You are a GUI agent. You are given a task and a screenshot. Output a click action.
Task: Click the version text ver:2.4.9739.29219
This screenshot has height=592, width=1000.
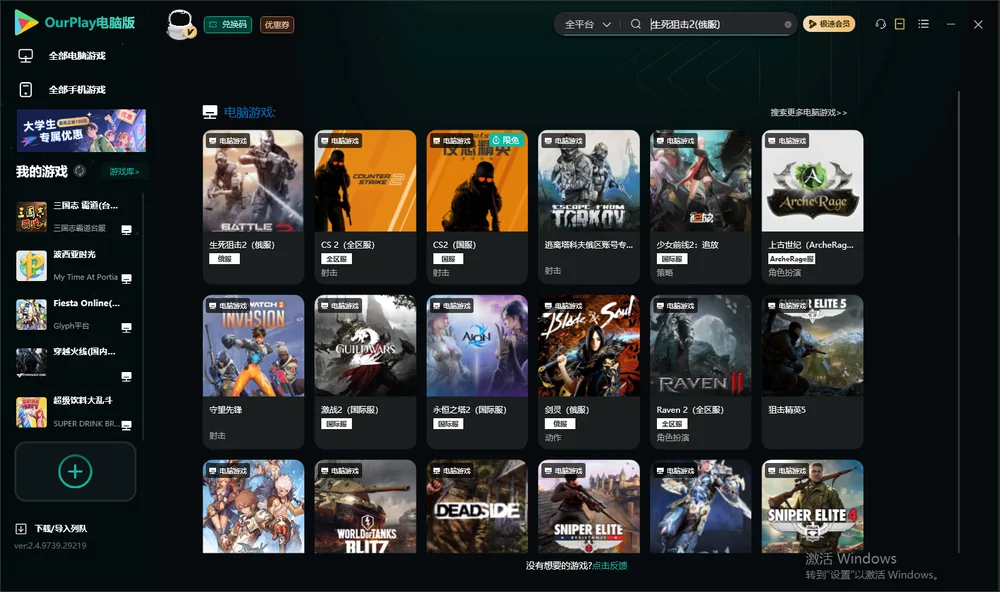coord(50,545)
